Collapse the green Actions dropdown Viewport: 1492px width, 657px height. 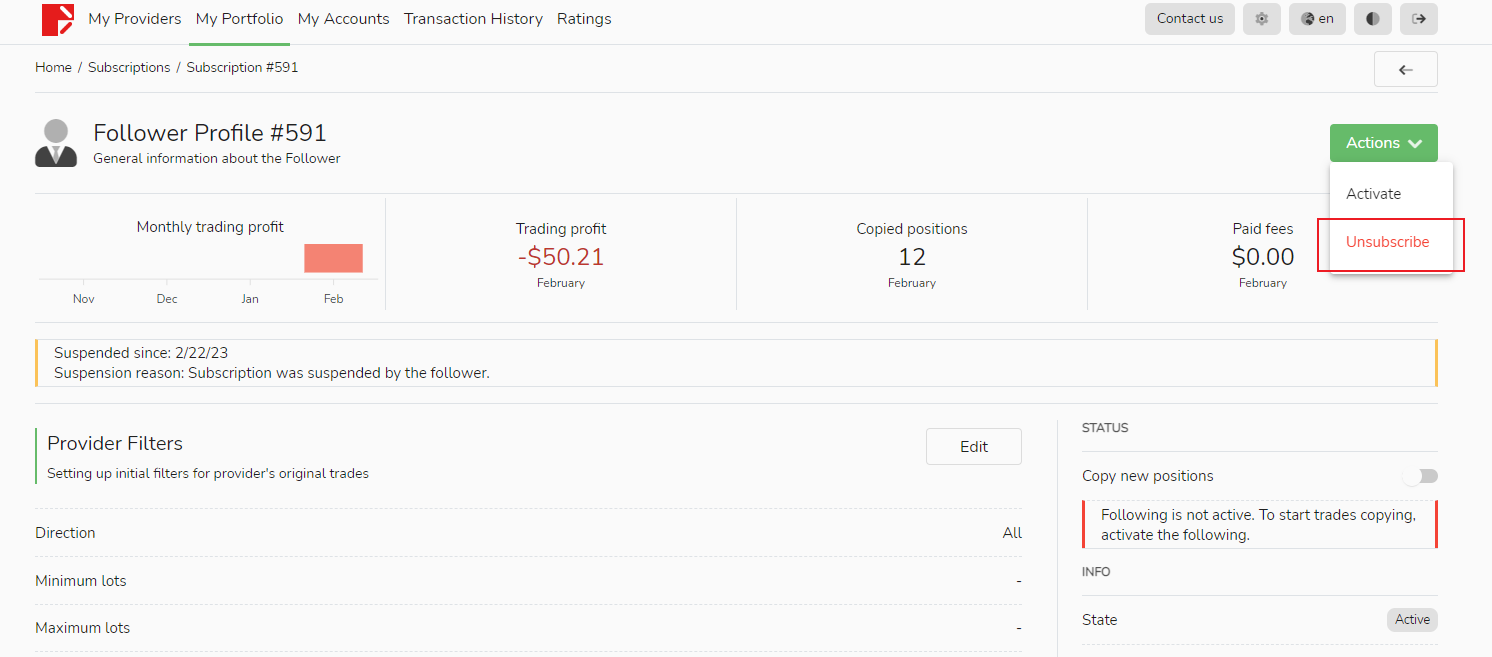[1383, 143]
